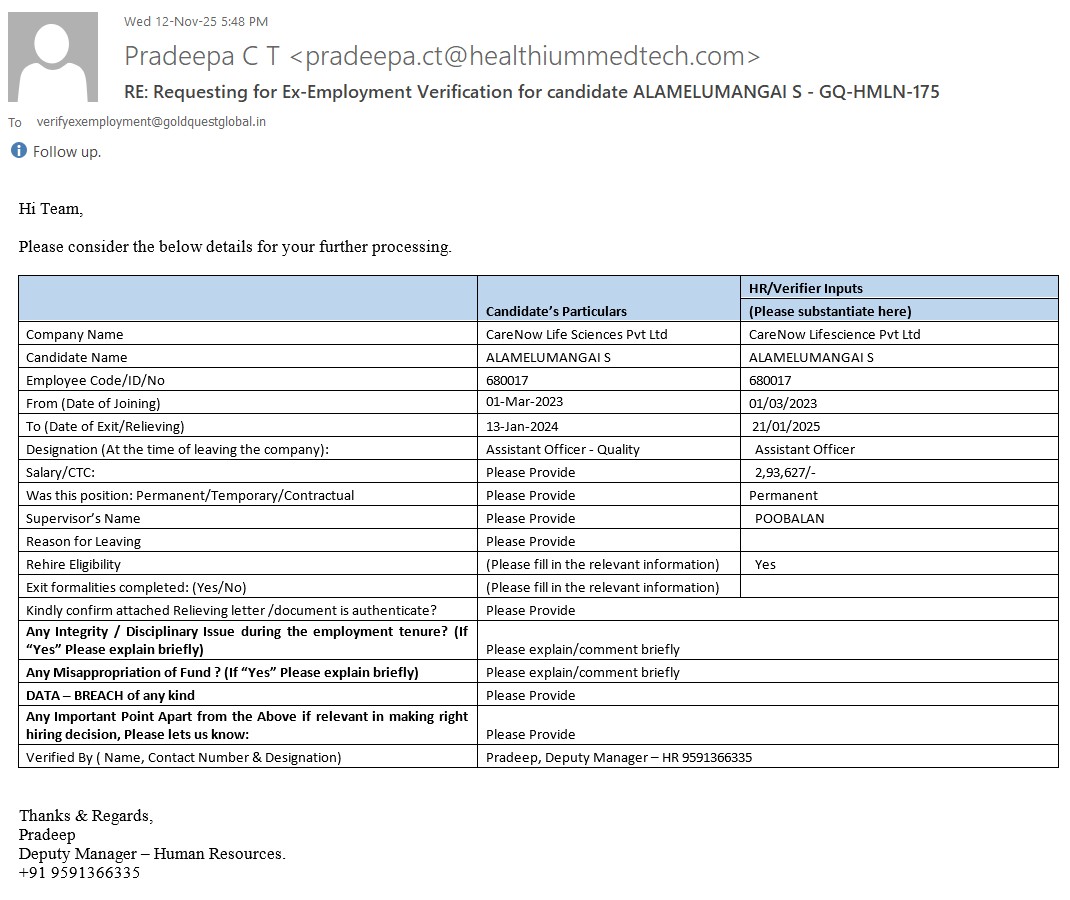The width and height of the screenshot is (1070, 900).
Task: Click empty Exit formalities verifier cell
Action: click(x=899, y=587)
